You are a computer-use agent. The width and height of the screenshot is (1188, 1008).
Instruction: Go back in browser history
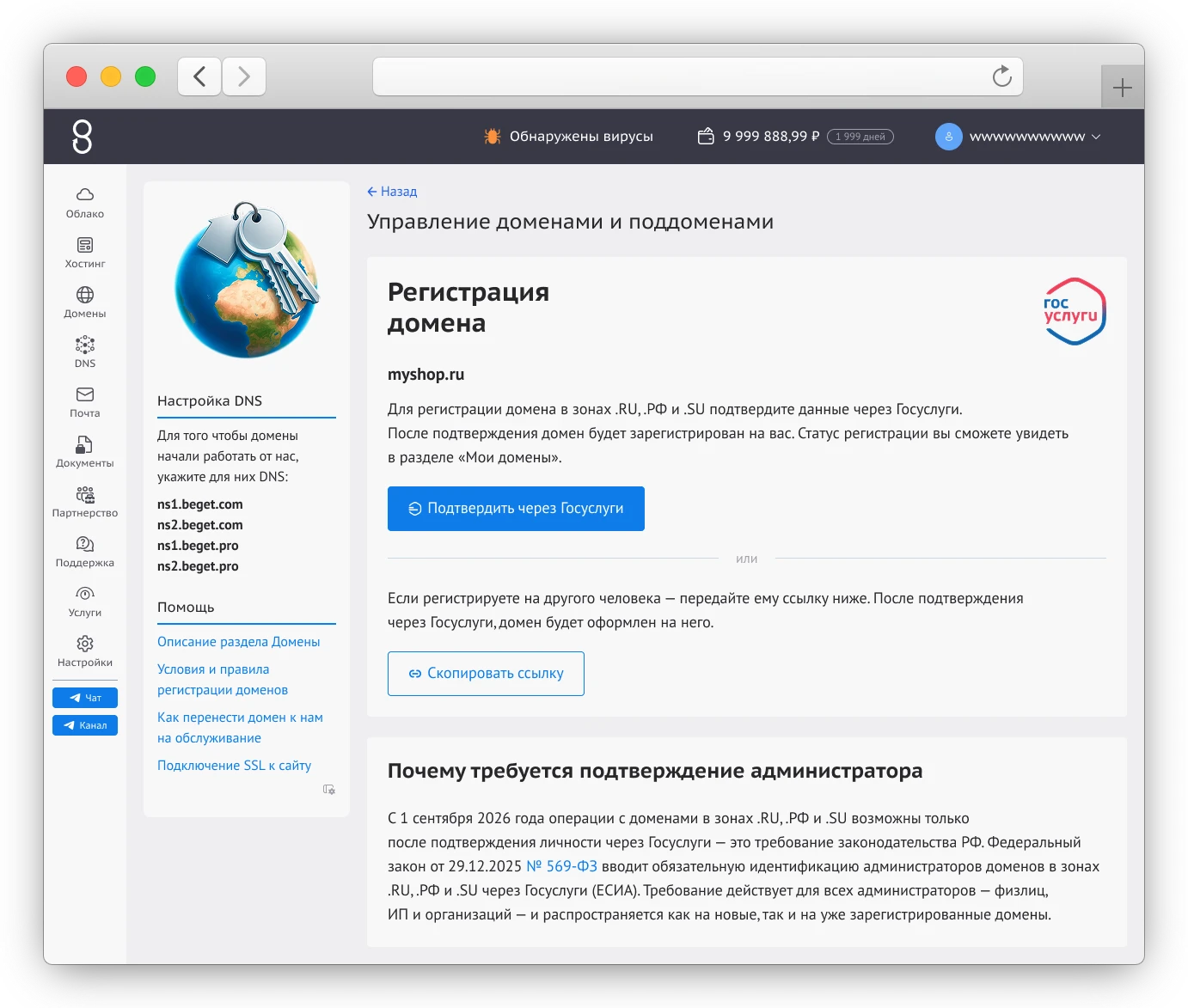tap(199, 76)
